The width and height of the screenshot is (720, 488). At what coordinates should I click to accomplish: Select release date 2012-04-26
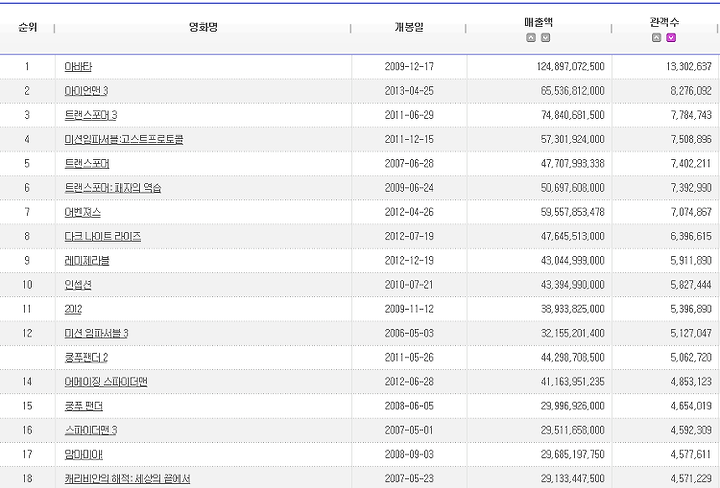coord(409,212)
